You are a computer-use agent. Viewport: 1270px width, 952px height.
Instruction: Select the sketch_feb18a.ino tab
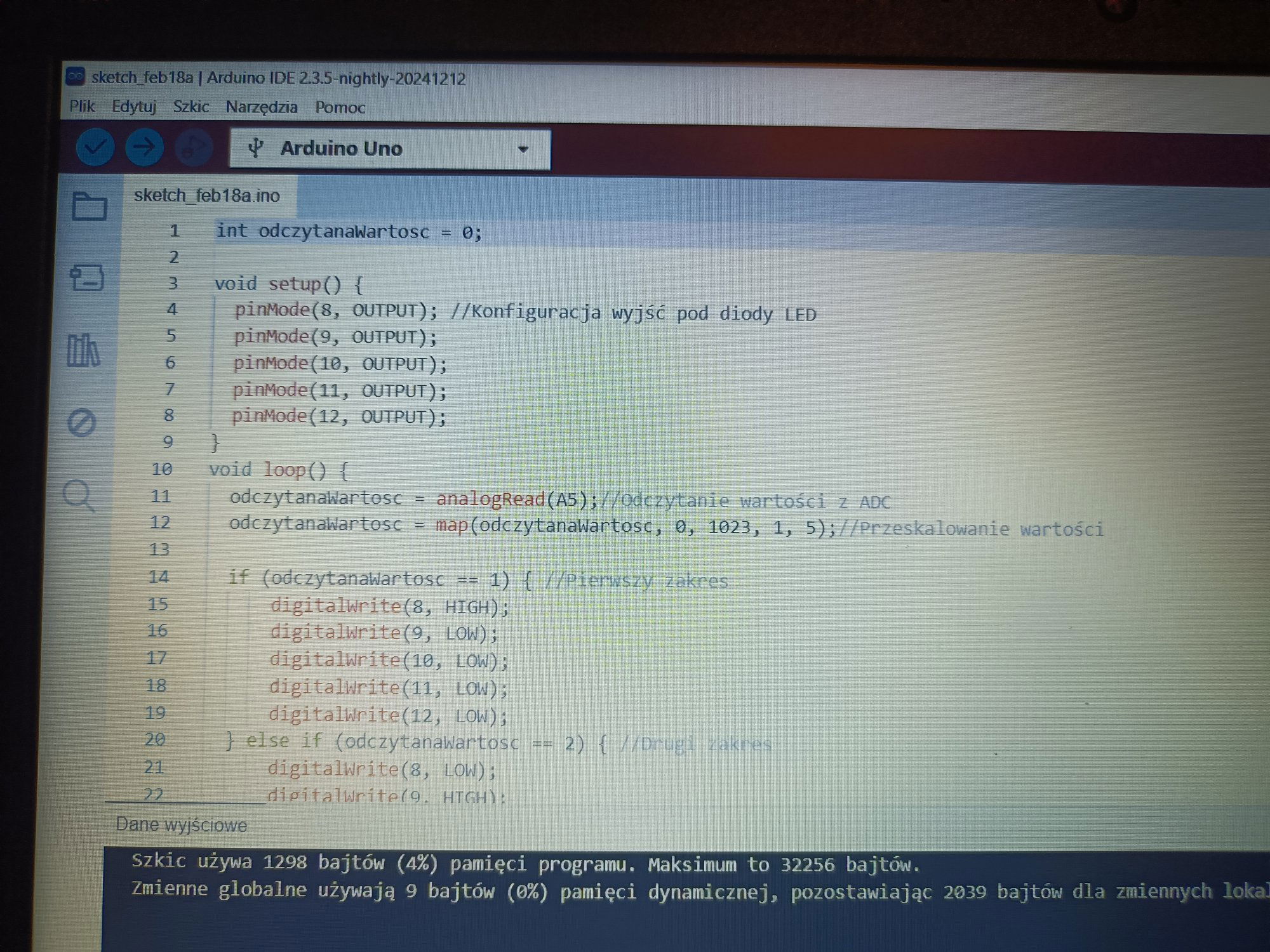coord(207,195)
